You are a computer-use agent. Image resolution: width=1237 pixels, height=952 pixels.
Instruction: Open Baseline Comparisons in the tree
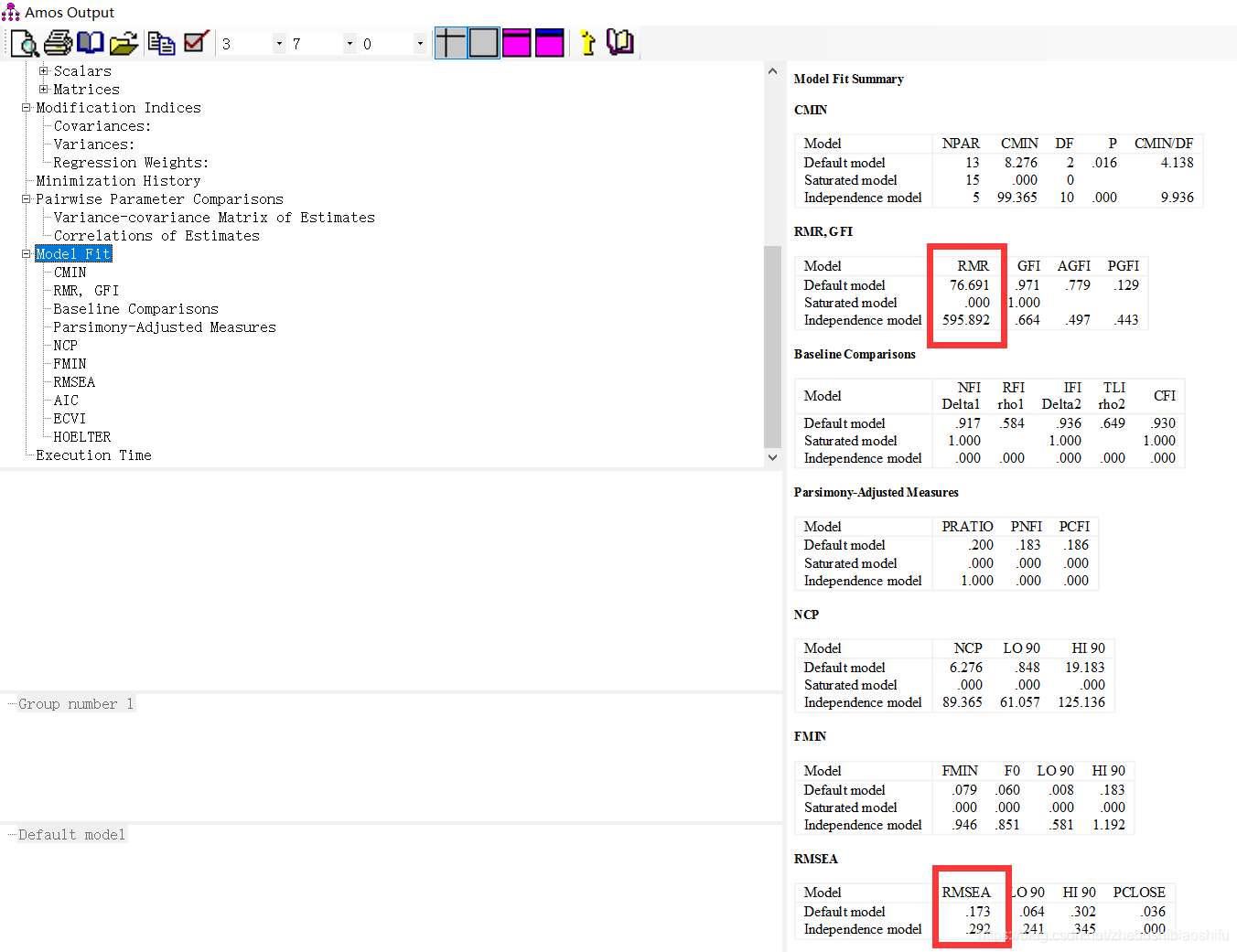[135, 309]
